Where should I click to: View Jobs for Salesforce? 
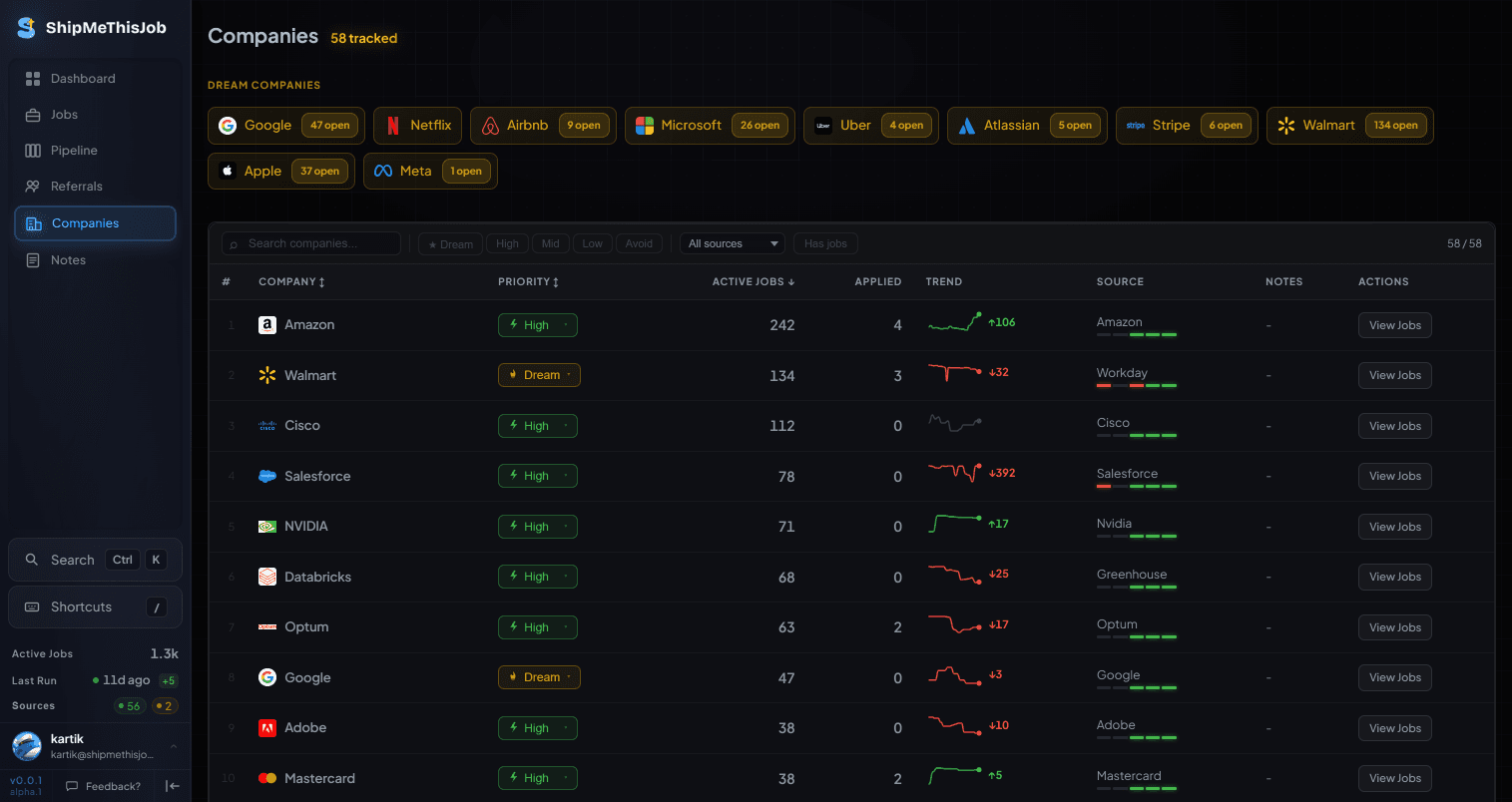pos(1395,476)
